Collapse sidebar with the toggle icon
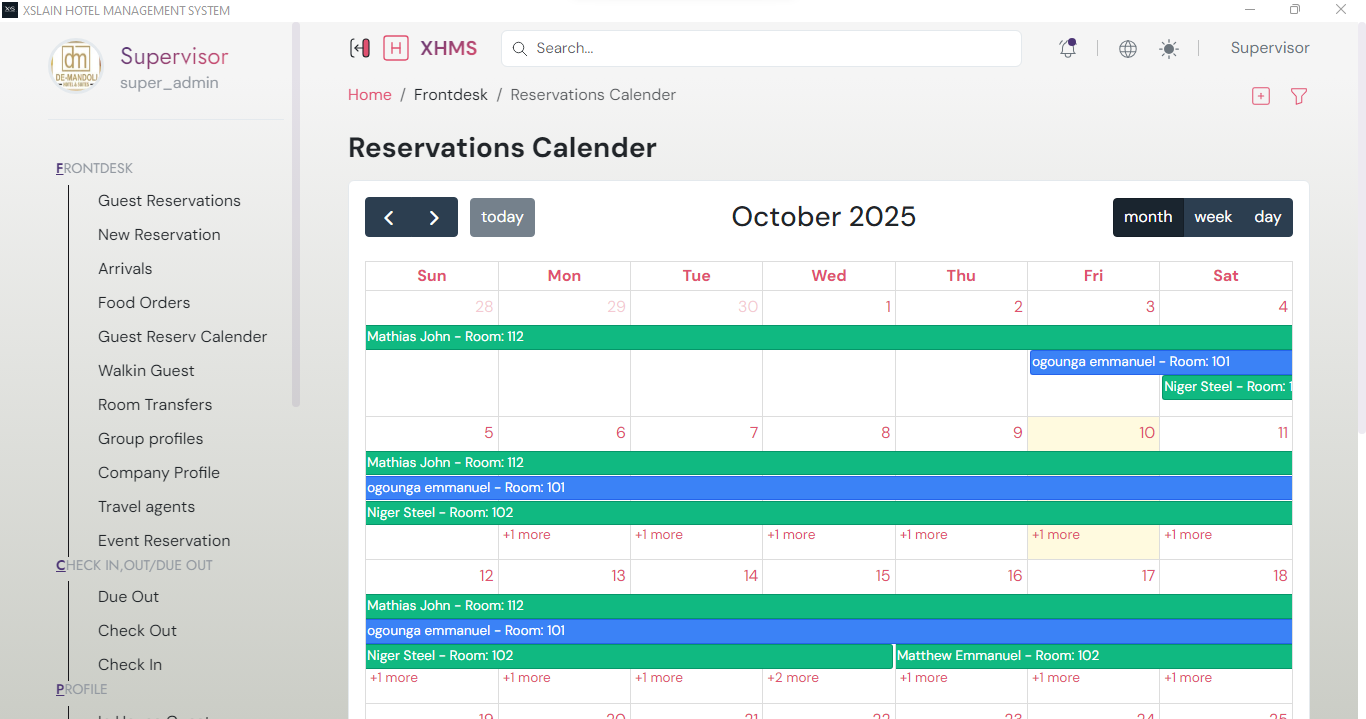1366x719 pixels. [360, 48]
